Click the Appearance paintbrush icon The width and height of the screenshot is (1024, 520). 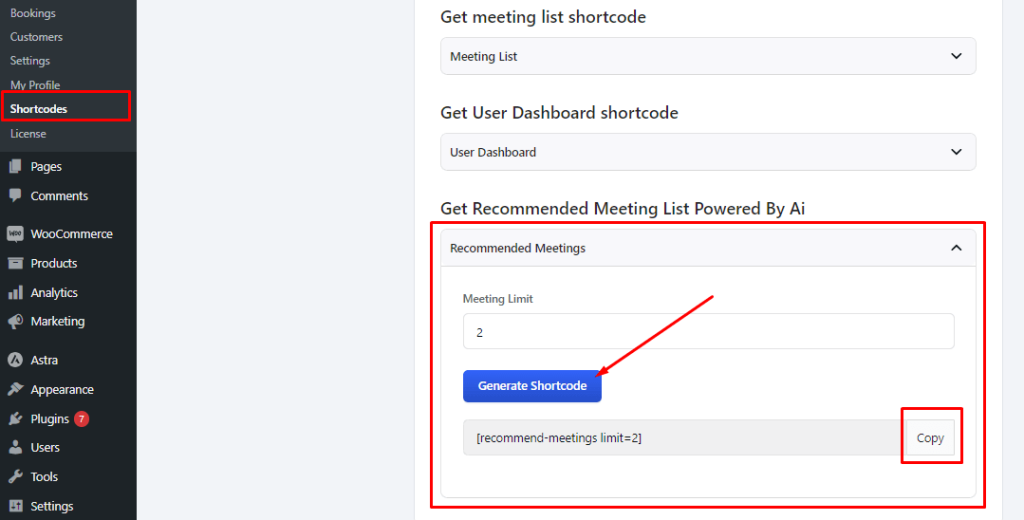click(15, 389)
